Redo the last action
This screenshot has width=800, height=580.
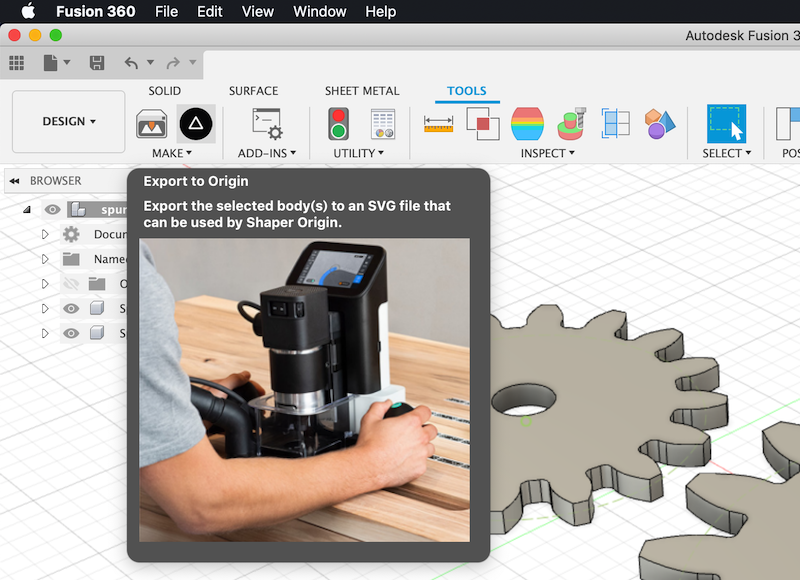(173, 63)
